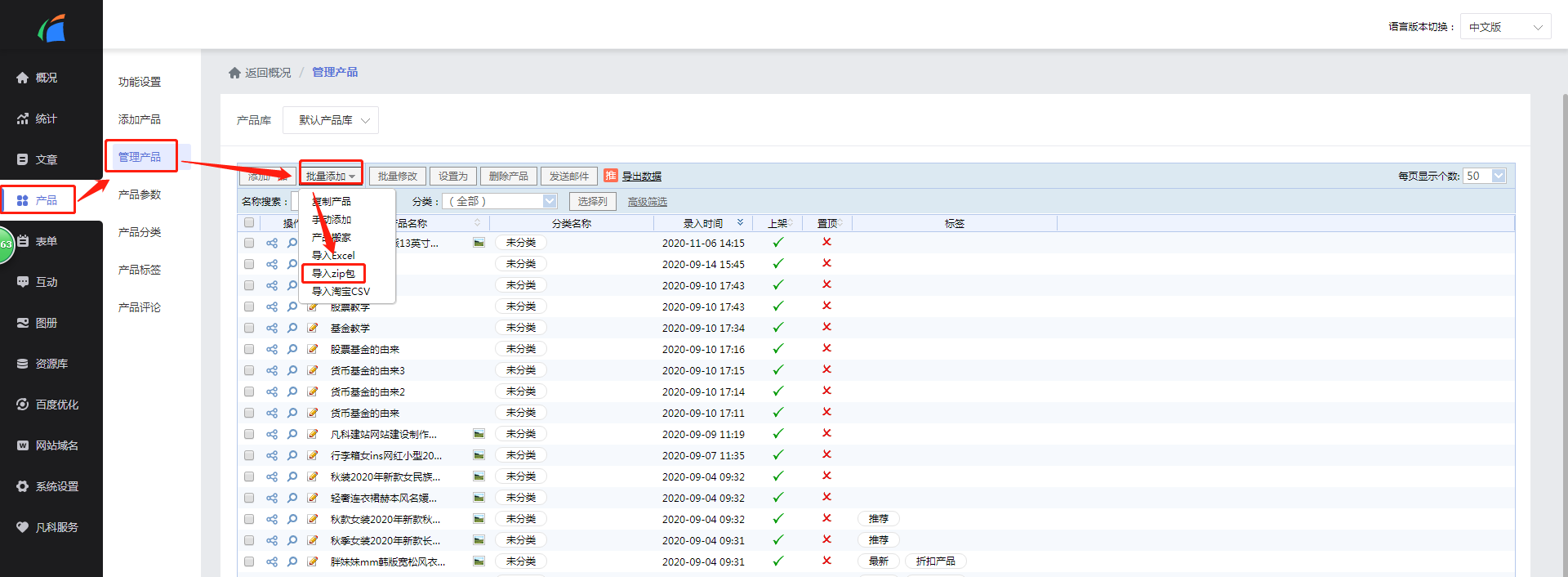
Task: Open the 高级筛选 link
Action: 648,202
